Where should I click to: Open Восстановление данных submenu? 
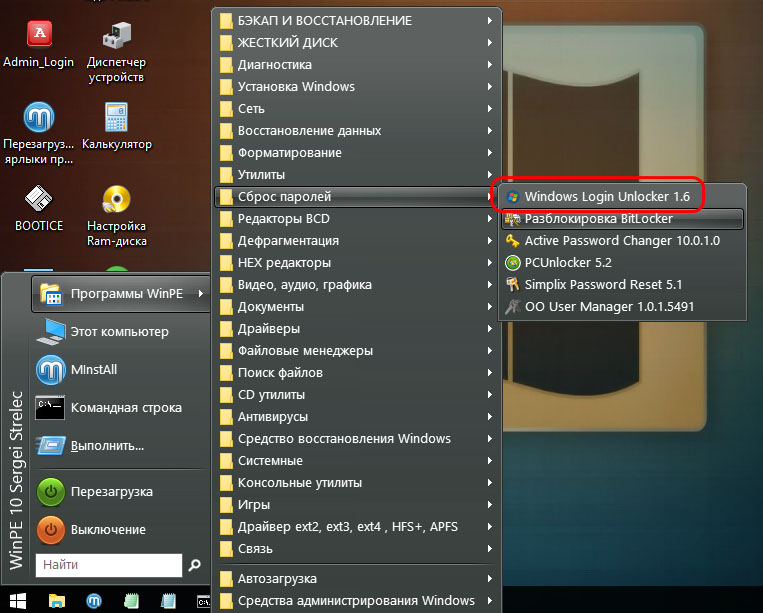tap(358, 130)
